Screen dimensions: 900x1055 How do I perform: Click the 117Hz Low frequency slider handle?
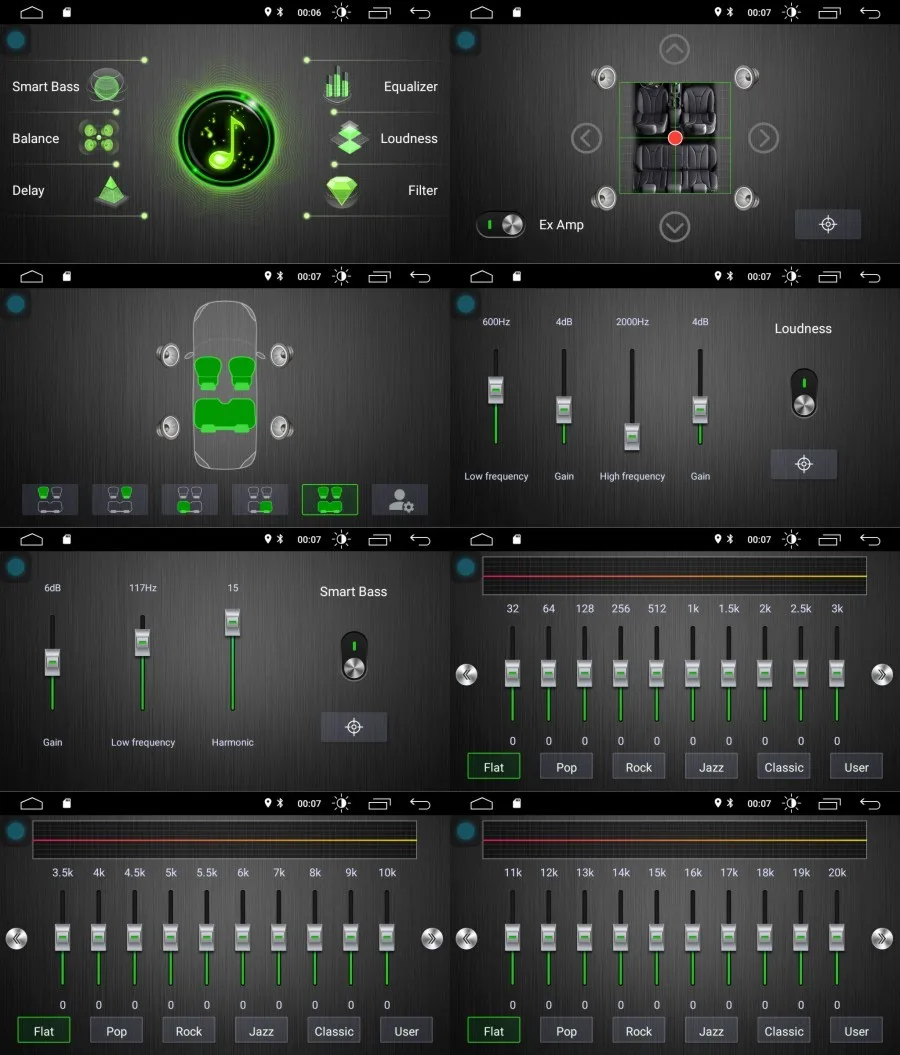tap(143, 642)
